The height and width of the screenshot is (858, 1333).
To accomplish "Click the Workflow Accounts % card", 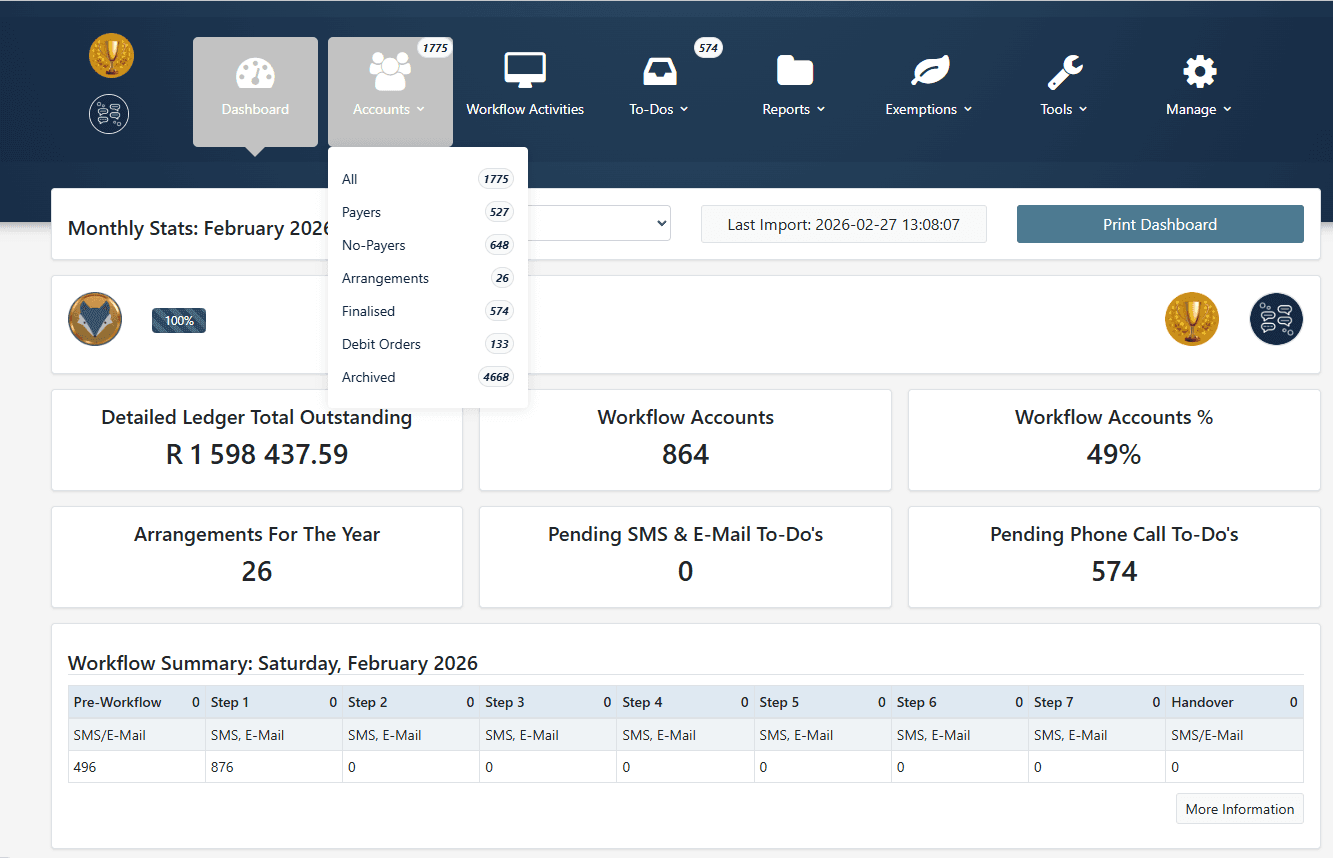I will [1114, 440].
